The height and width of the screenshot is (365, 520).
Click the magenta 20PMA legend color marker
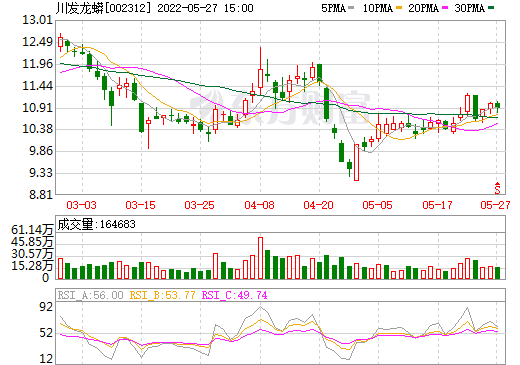[445, 8]
